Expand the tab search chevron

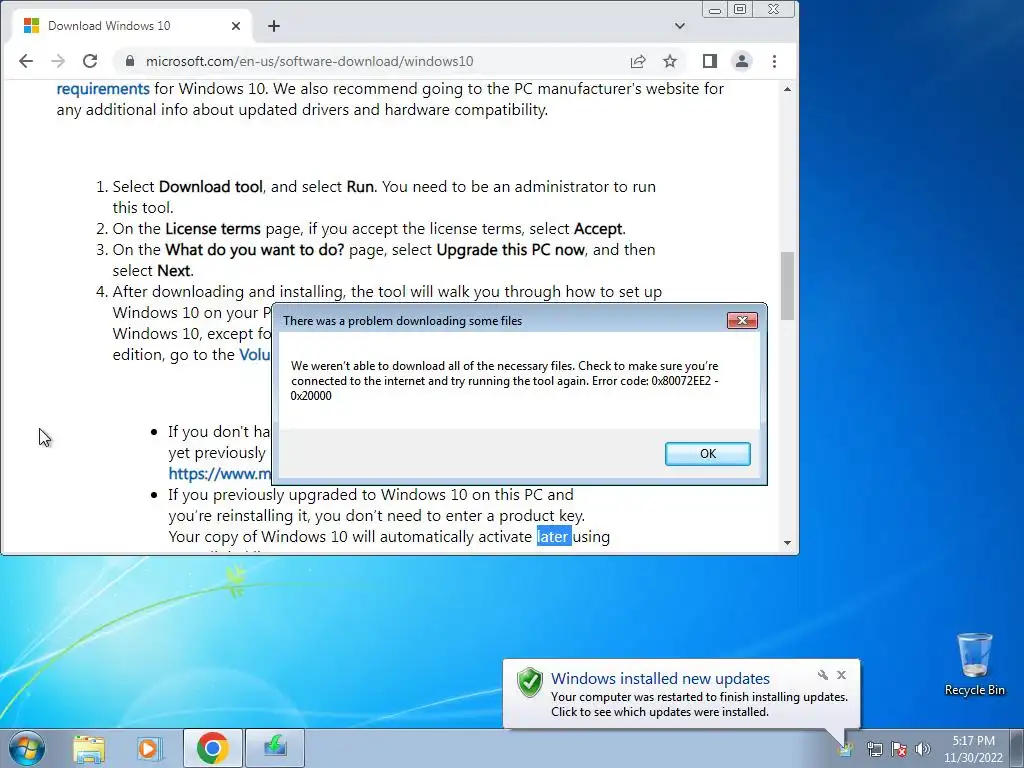[x=680, y=26]
